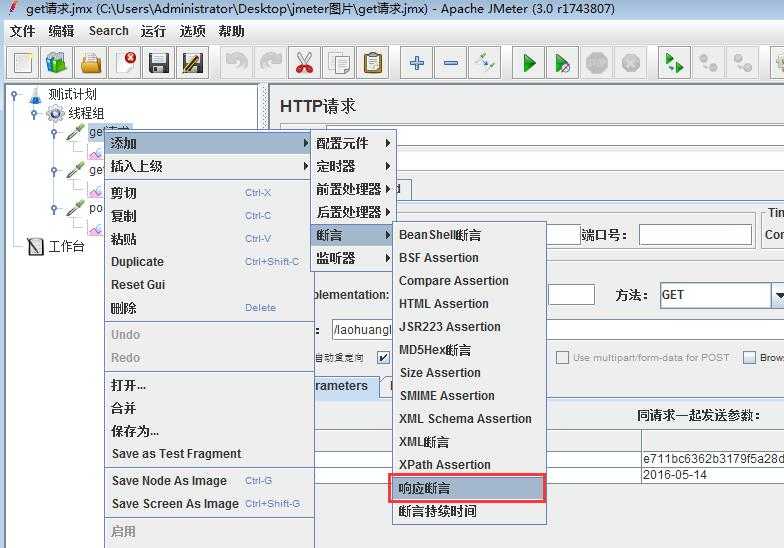Select JSR223 Assertion entry
Screen dimensions: 784x548
[x=469, y=326]
